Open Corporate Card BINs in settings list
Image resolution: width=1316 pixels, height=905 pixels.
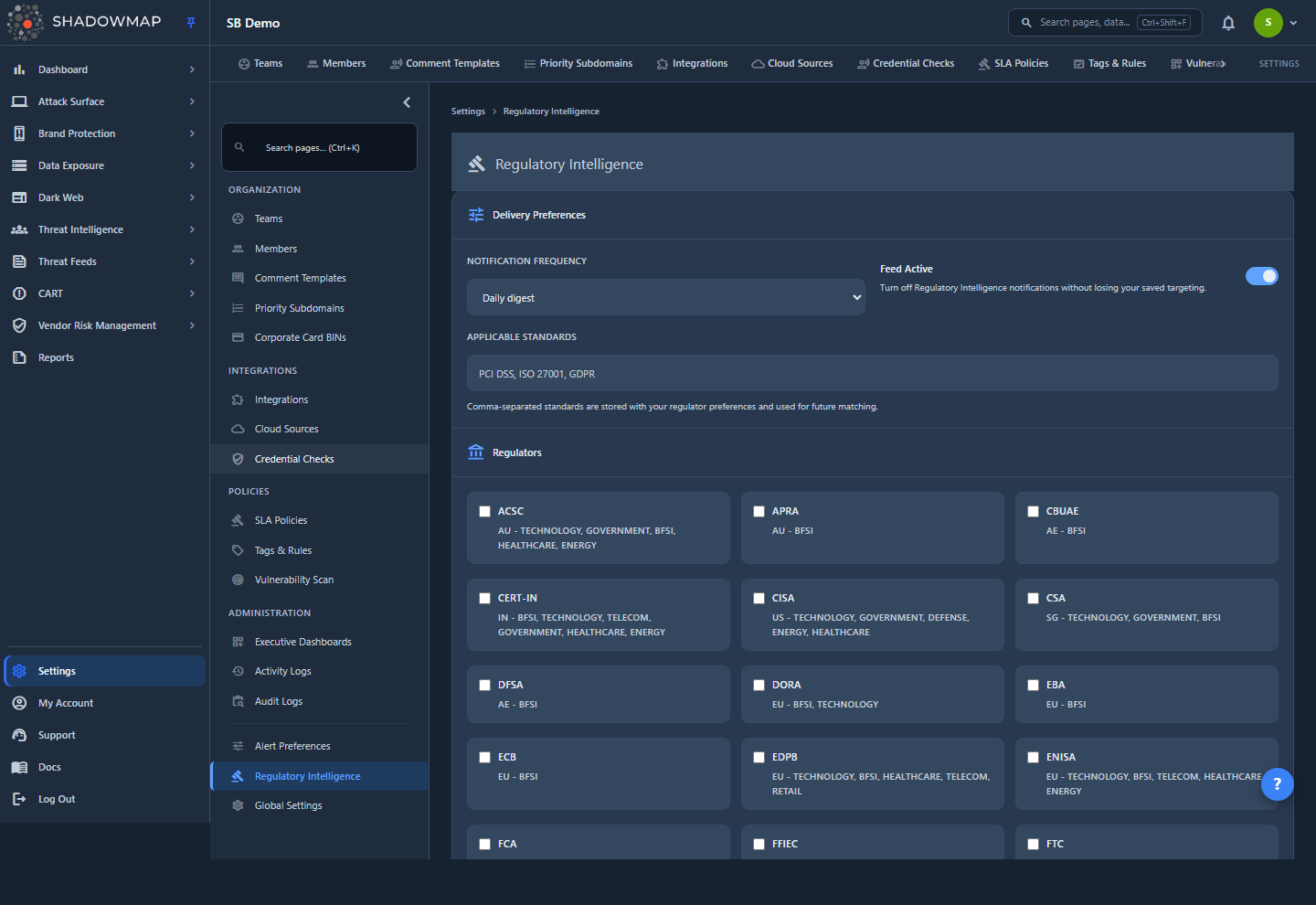(x=319, y=337)
